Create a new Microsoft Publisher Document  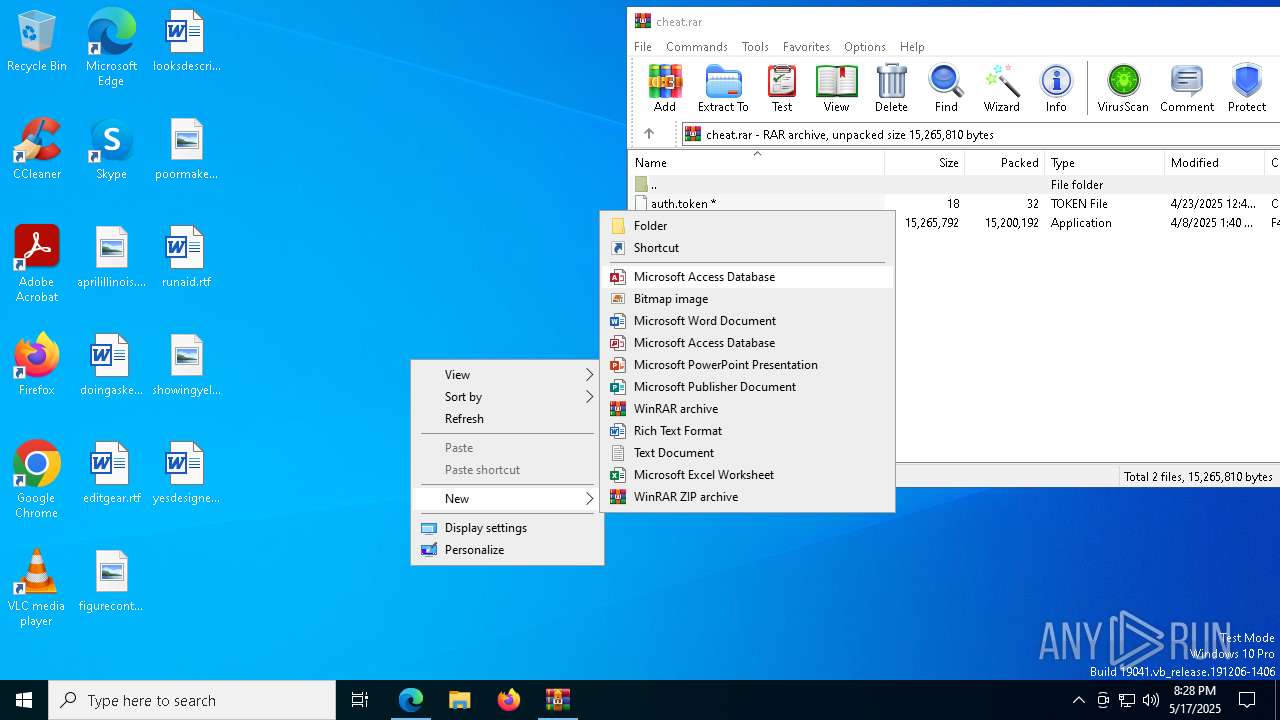click(747, 387)
